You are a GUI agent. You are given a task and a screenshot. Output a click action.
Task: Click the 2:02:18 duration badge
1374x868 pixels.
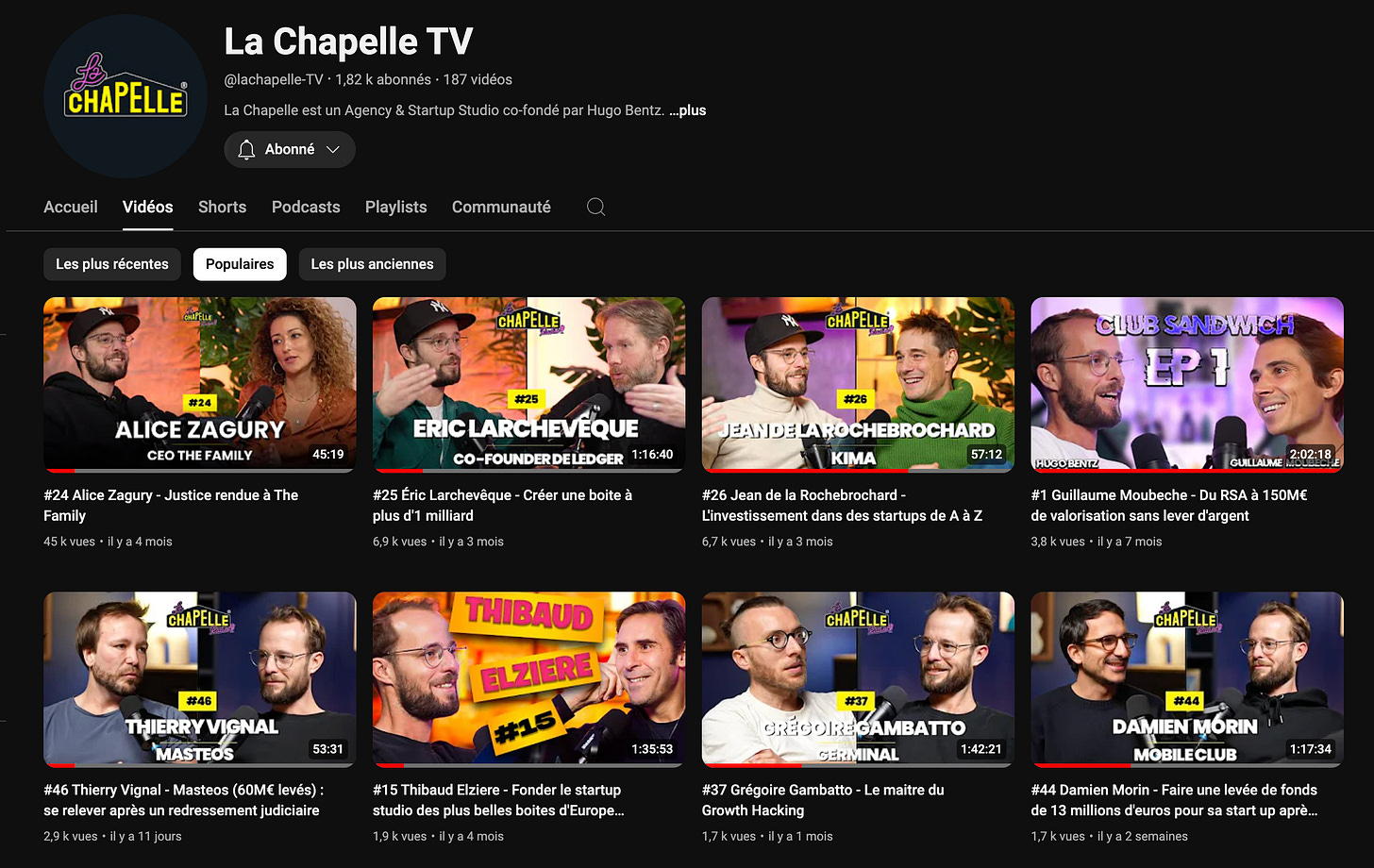coord(1311,455)
